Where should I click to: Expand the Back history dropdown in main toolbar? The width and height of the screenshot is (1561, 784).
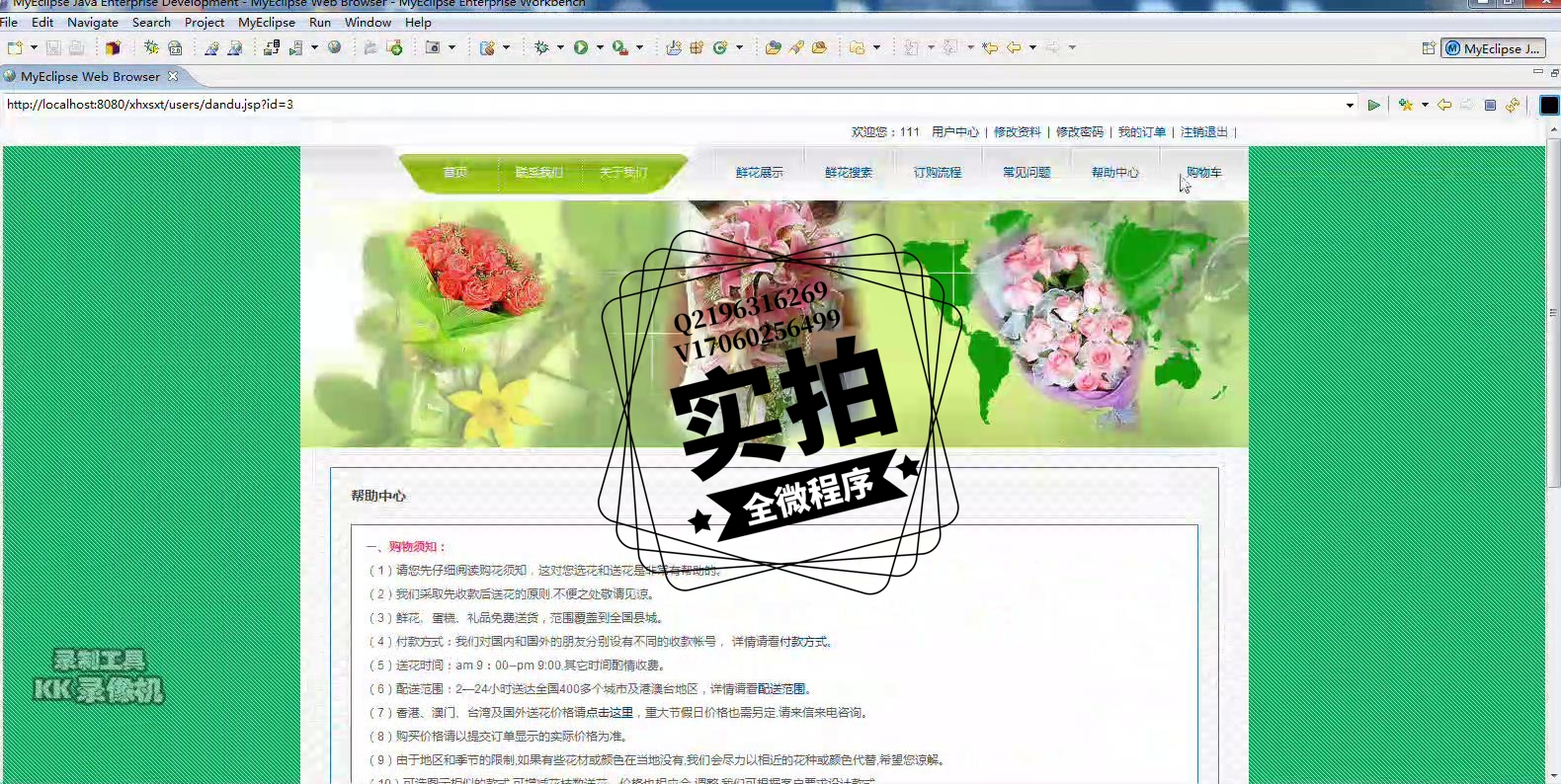(1032, 47)
